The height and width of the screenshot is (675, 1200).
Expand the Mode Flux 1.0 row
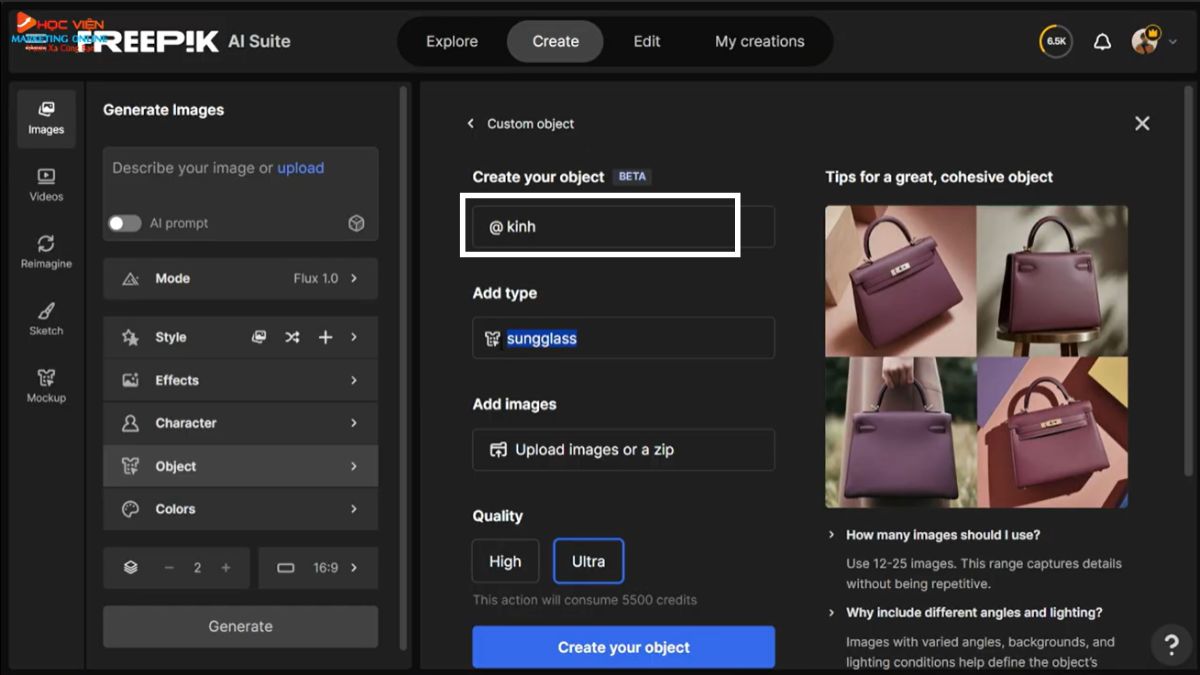[240, 278]
